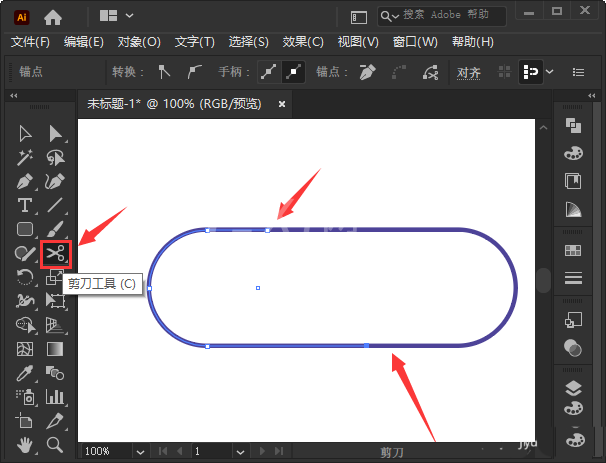The width and height of the screenshot is (606, 463).
Task: Open the 文字(T) menu
Action: coord(194,42)
